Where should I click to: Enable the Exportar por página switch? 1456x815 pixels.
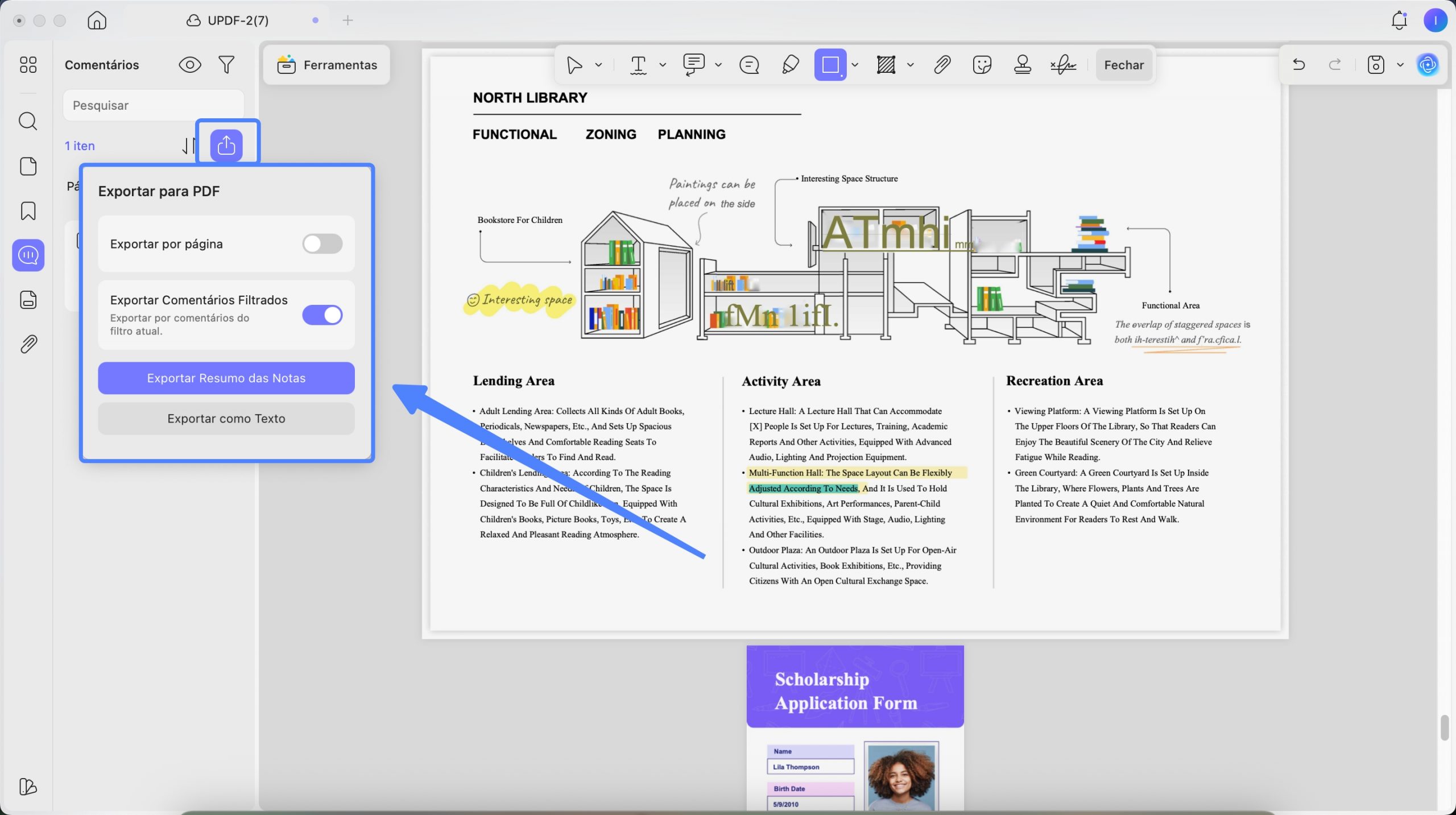(322, 244)
